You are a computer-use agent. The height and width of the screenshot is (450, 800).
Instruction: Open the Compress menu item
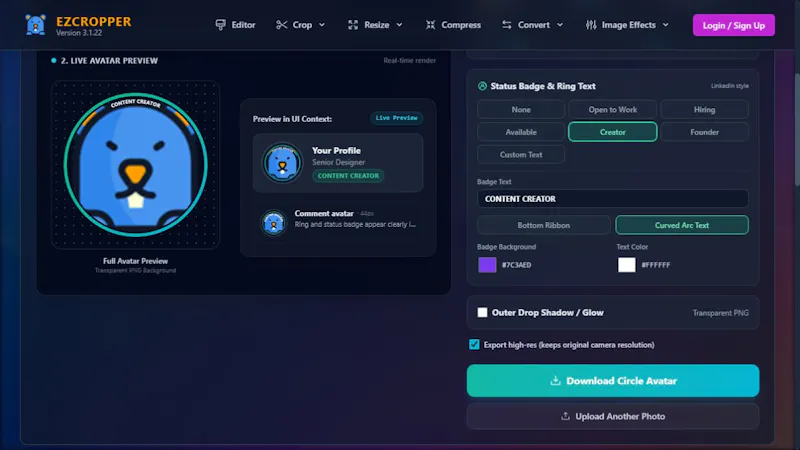pos(453,25)
